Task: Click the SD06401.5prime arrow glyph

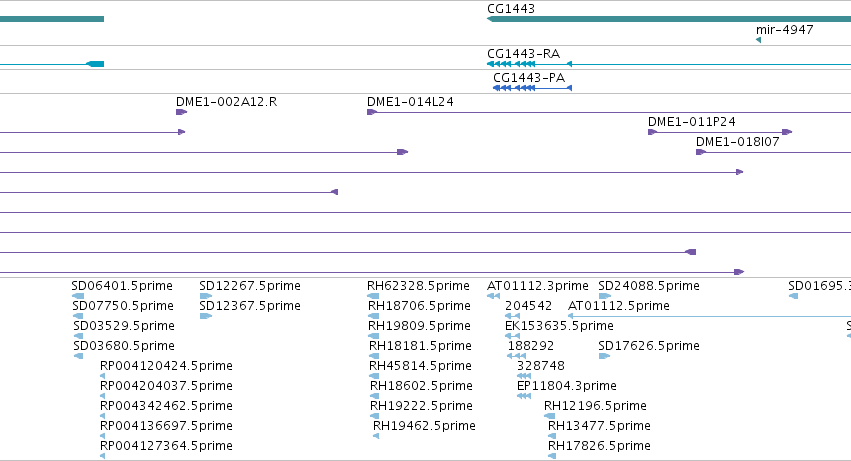Action: point(78,296)
